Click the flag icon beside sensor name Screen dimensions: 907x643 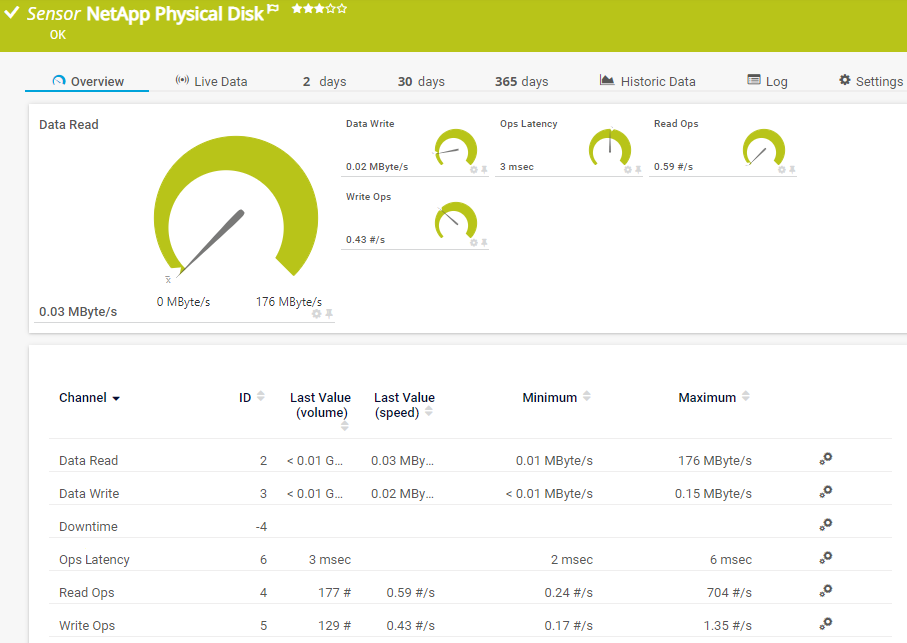pyautogui.click(x=273, y=11)
